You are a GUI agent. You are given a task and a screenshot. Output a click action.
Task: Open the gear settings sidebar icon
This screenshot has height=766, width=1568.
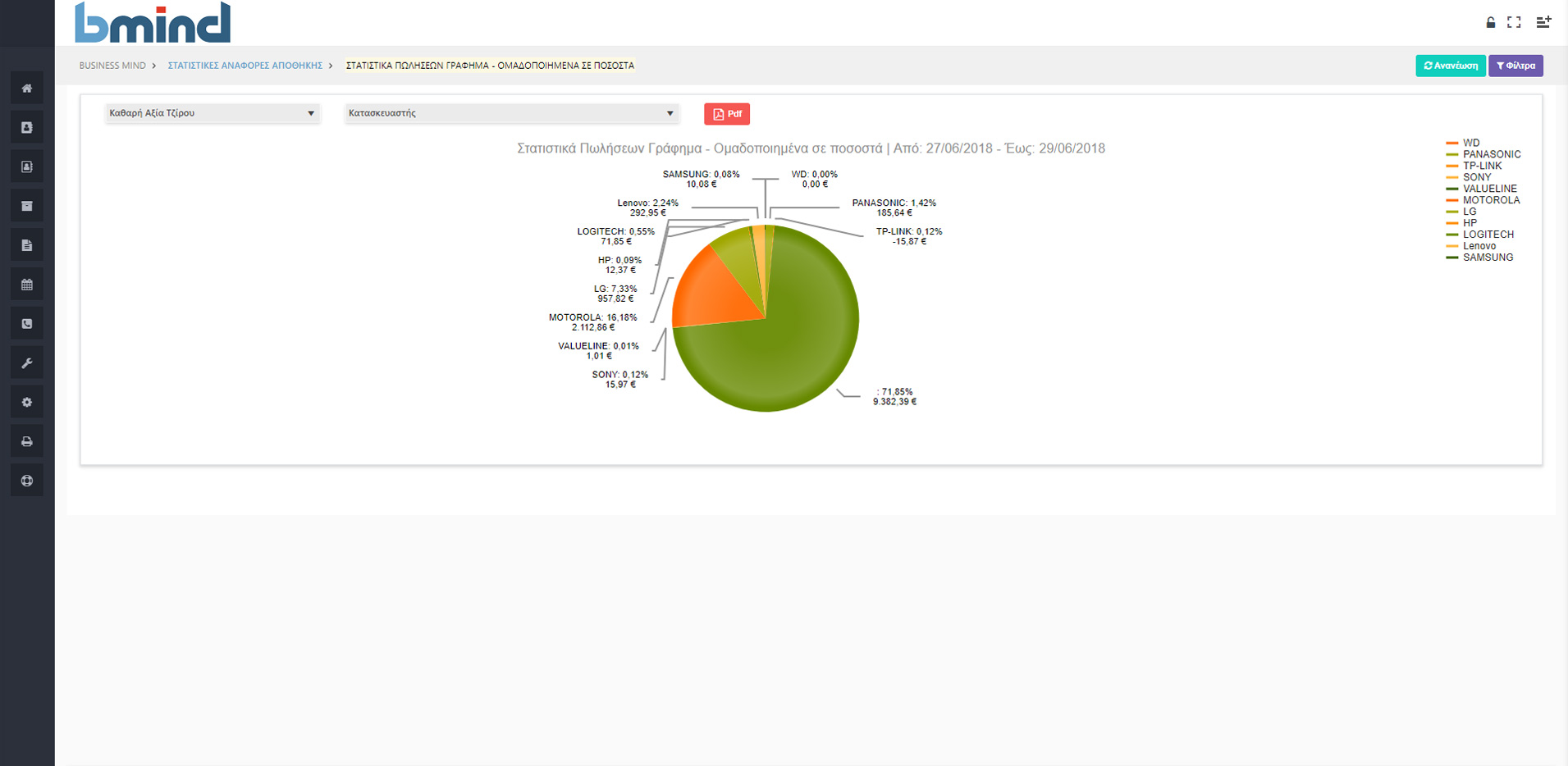(27, 403)
